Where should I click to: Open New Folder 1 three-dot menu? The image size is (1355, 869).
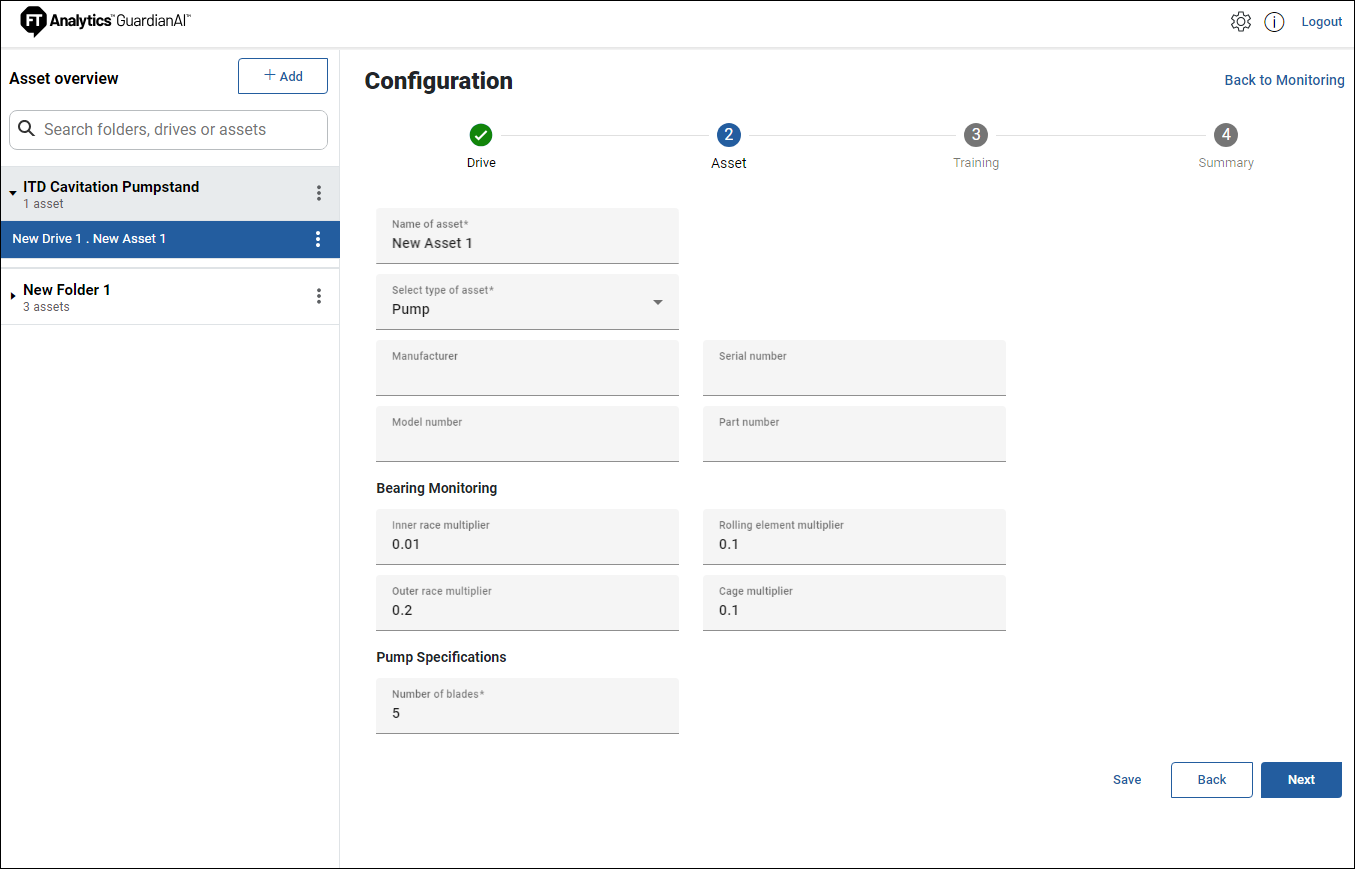[x=319, y=296]
